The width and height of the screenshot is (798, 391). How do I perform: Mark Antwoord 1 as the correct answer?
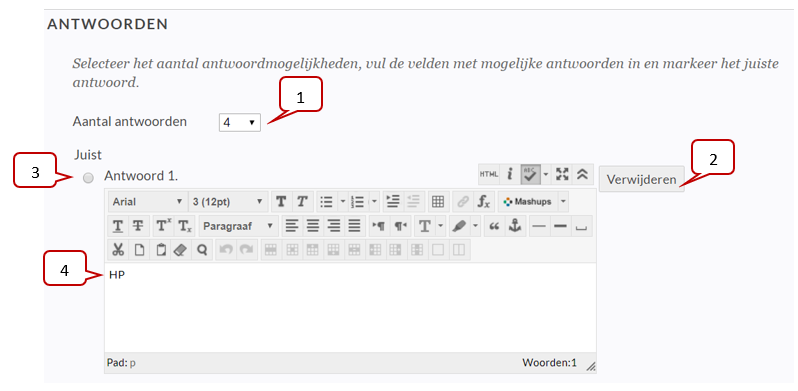click(x=89, y=178)
